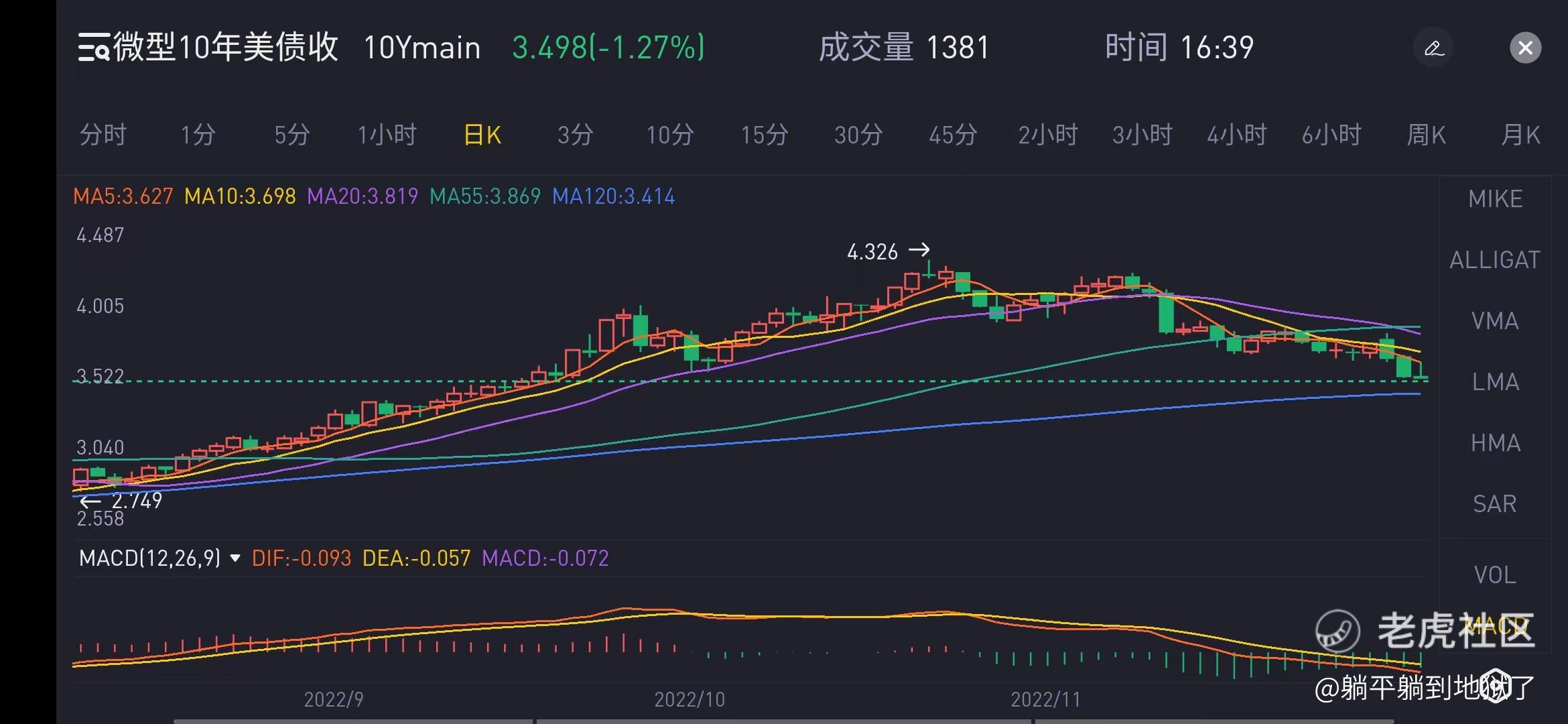Turn on the SAR indicator
Screen dimensions: 1568x724
click(1495, 504)
